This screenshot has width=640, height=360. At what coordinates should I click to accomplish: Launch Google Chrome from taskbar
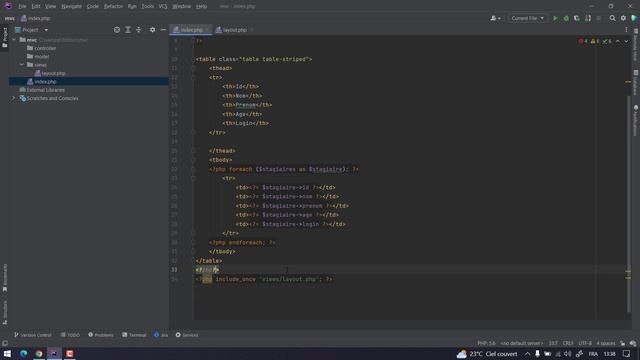click(39, 353)
